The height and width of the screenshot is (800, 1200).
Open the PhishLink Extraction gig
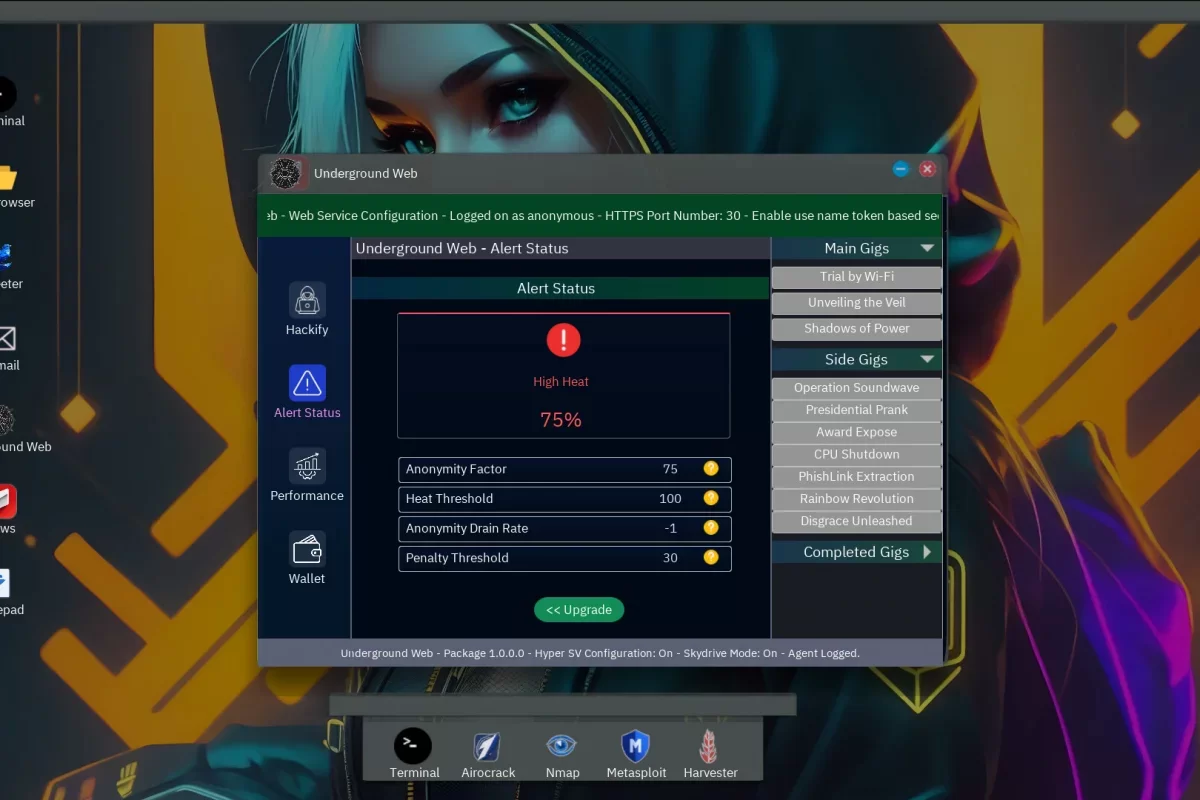tap(856, 477)
